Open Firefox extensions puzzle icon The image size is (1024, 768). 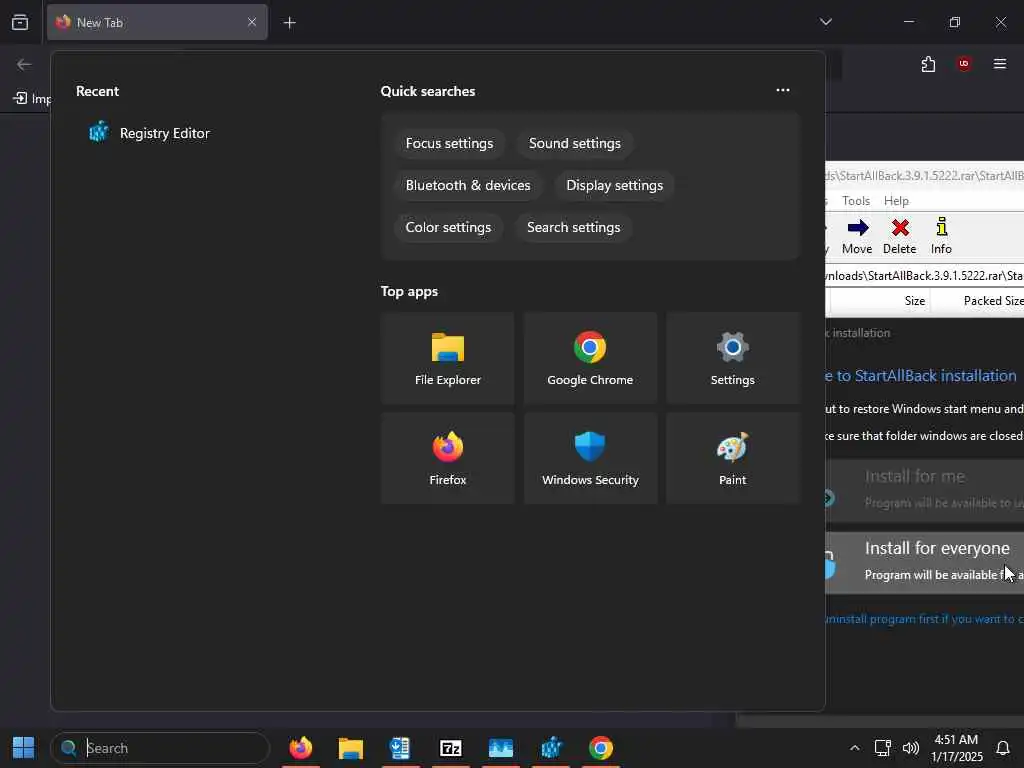(x=928, y=64)
